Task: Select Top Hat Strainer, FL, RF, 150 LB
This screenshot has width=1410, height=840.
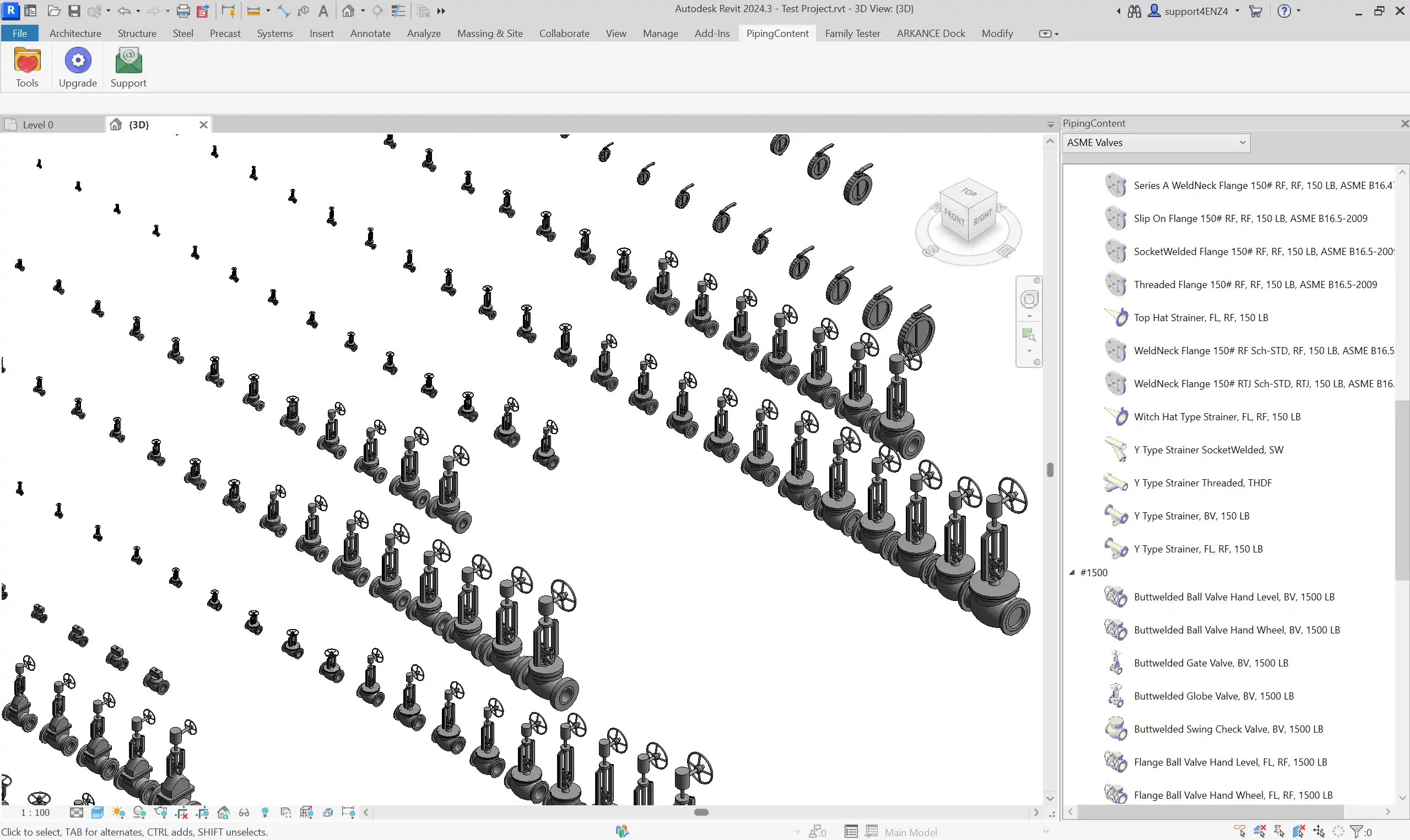Action: pyautogui.click(x=1201, y=317)
